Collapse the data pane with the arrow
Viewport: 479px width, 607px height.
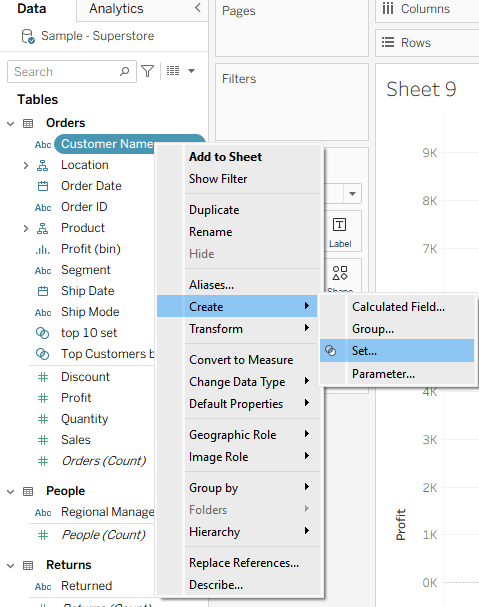(x=197, y=8)
